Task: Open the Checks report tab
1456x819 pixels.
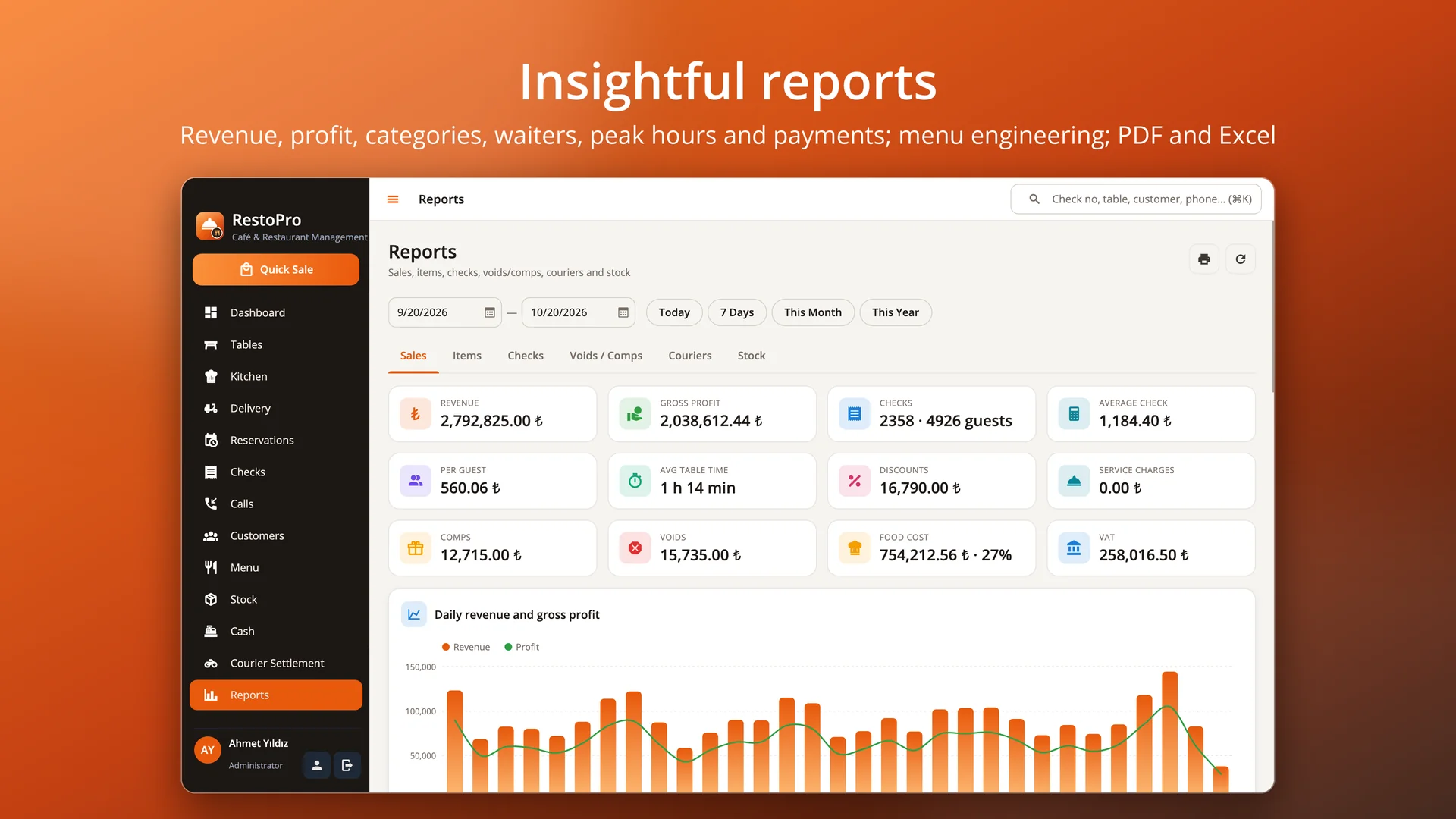Action: [526, 356]
